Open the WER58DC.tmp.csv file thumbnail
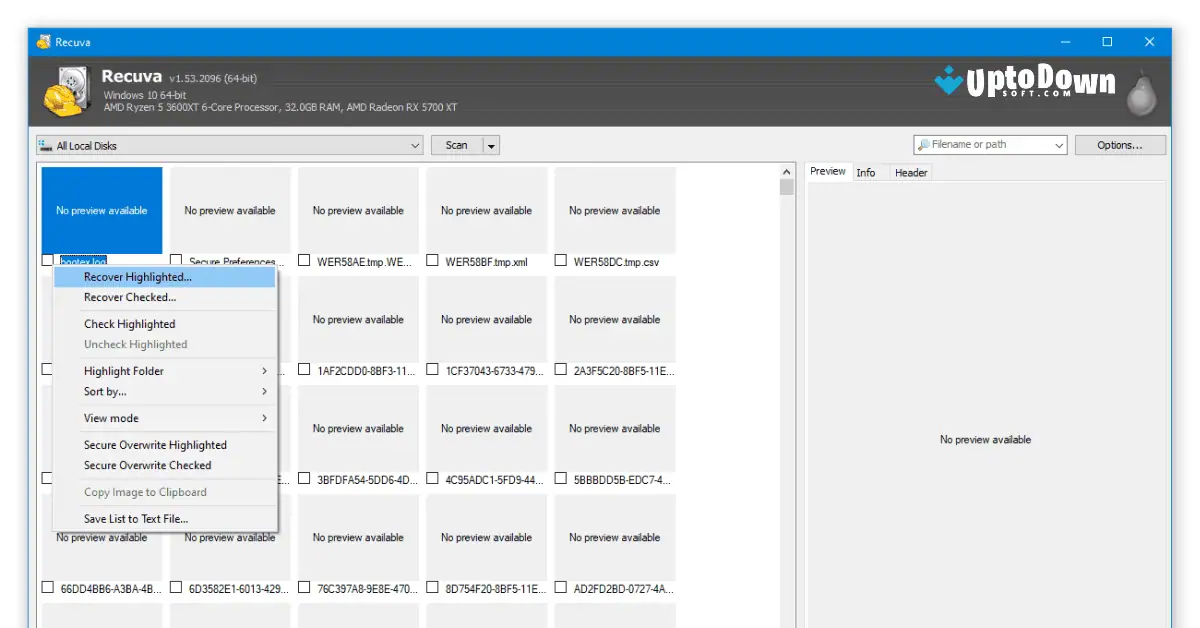Viewport: 1200px width, 628px height. [614, 208]
